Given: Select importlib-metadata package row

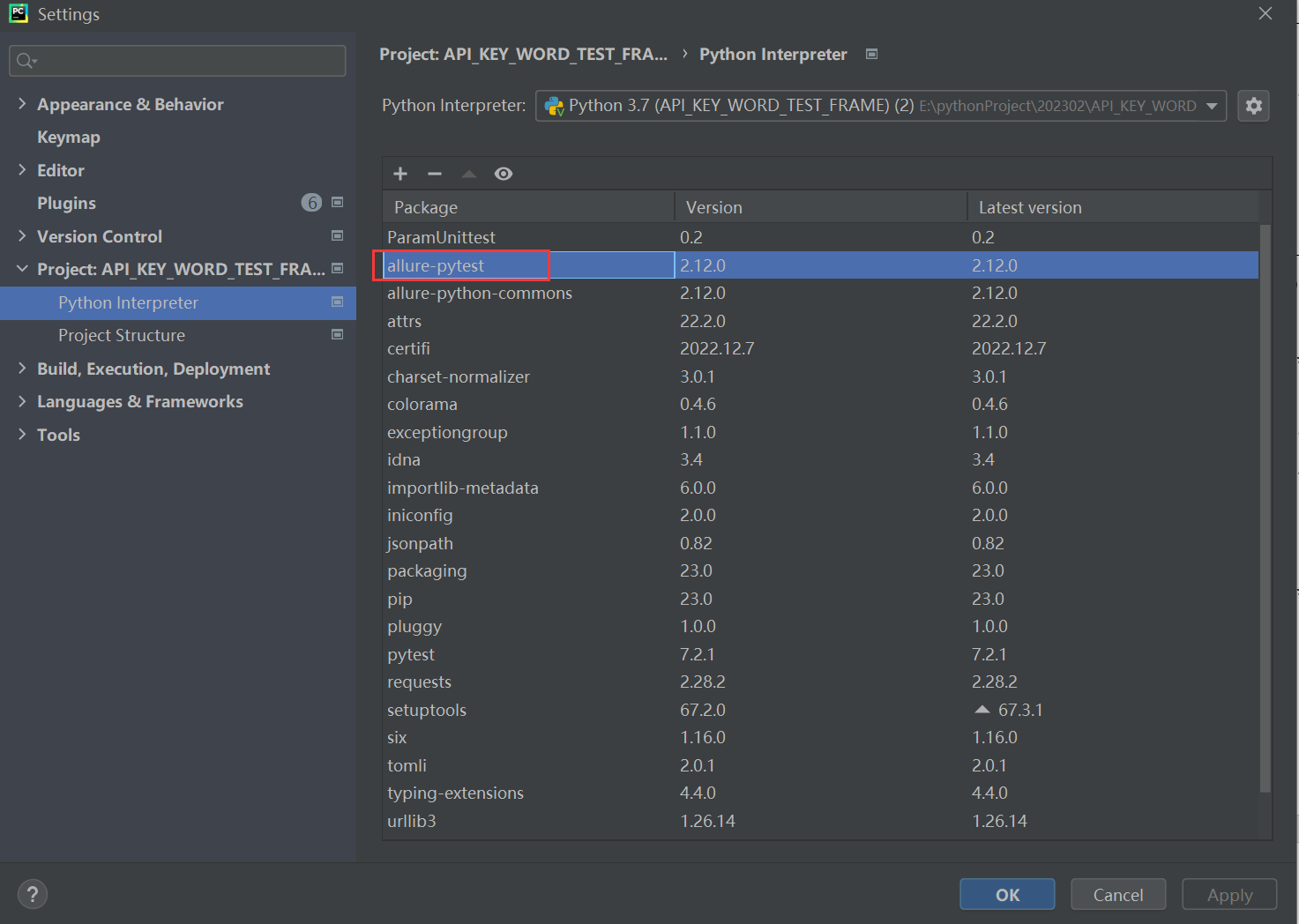Looking at the screenshot, I should coord(821,488).
